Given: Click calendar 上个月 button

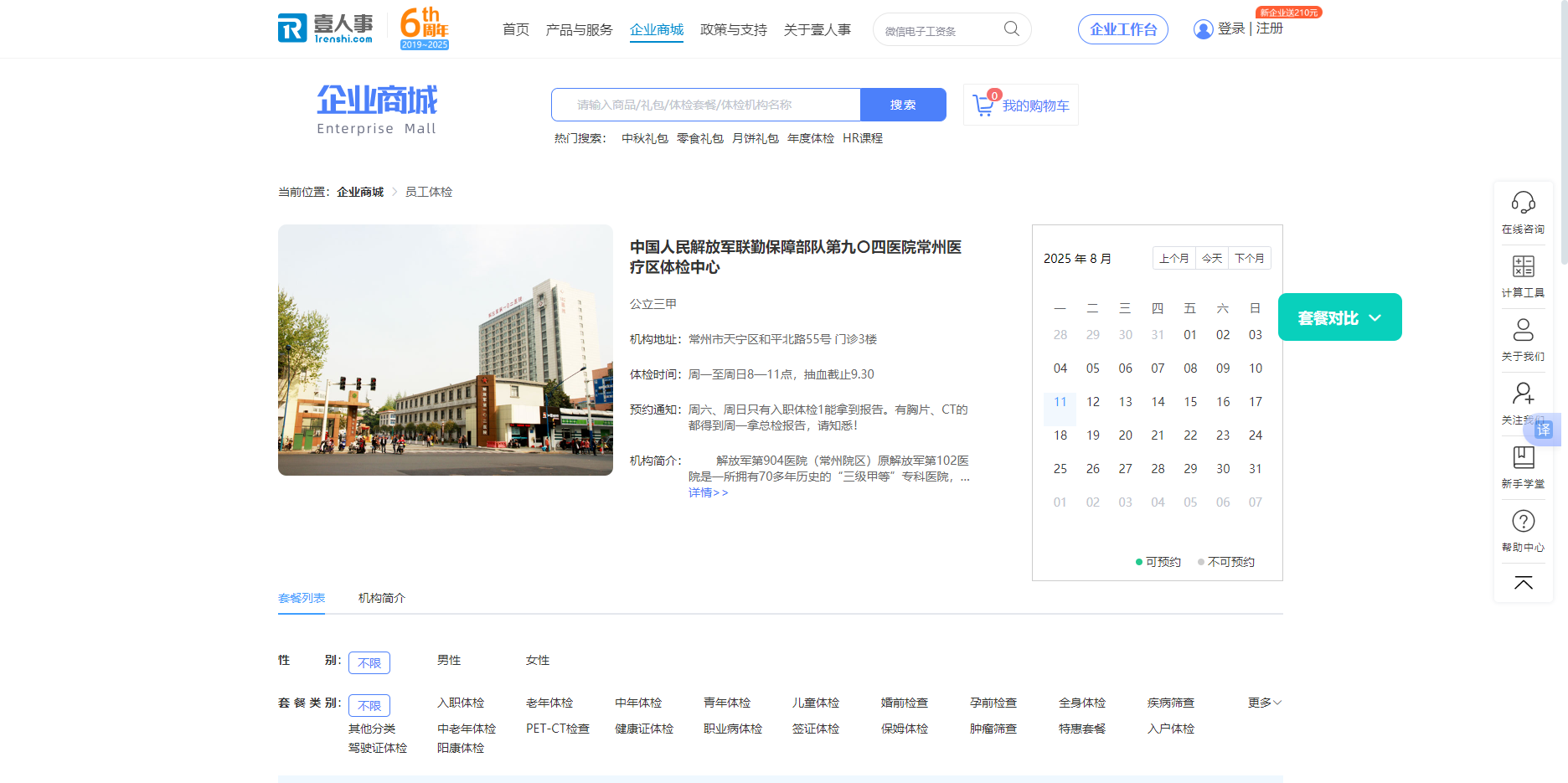Looking at the screenshot, I should 1174,258.
